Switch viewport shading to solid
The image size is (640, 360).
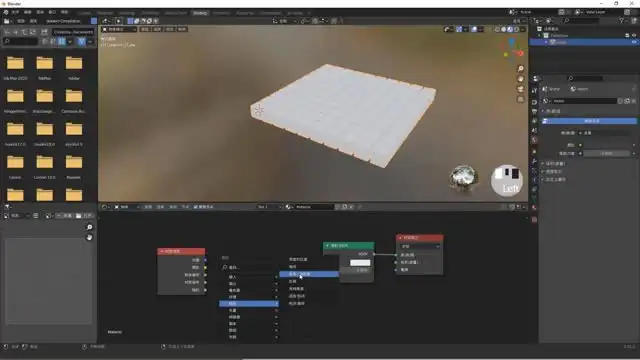click(504, 29)
